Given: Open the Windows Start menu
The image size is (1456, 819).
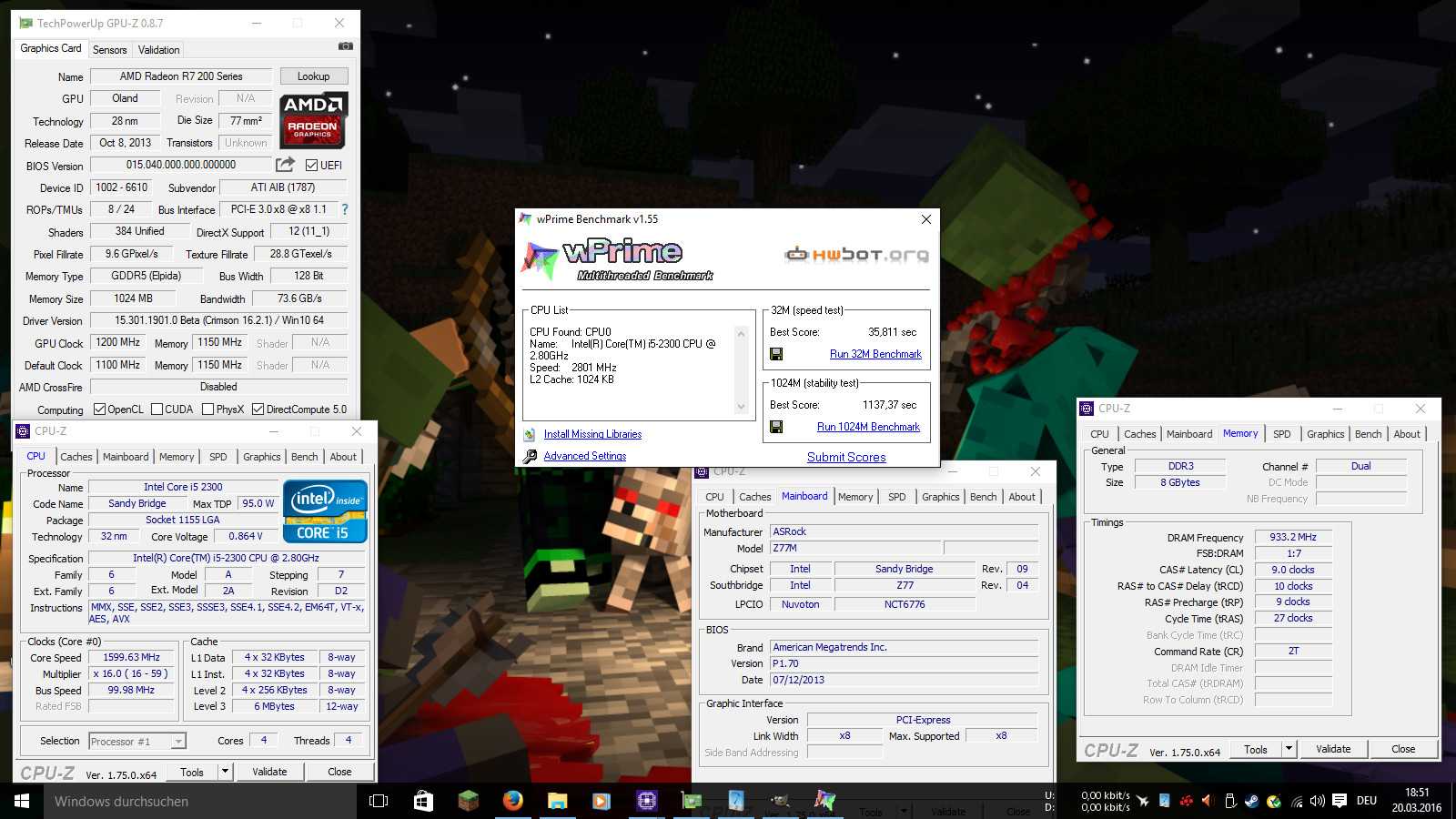Looking at the screenshot, I should tap(22, 801).
